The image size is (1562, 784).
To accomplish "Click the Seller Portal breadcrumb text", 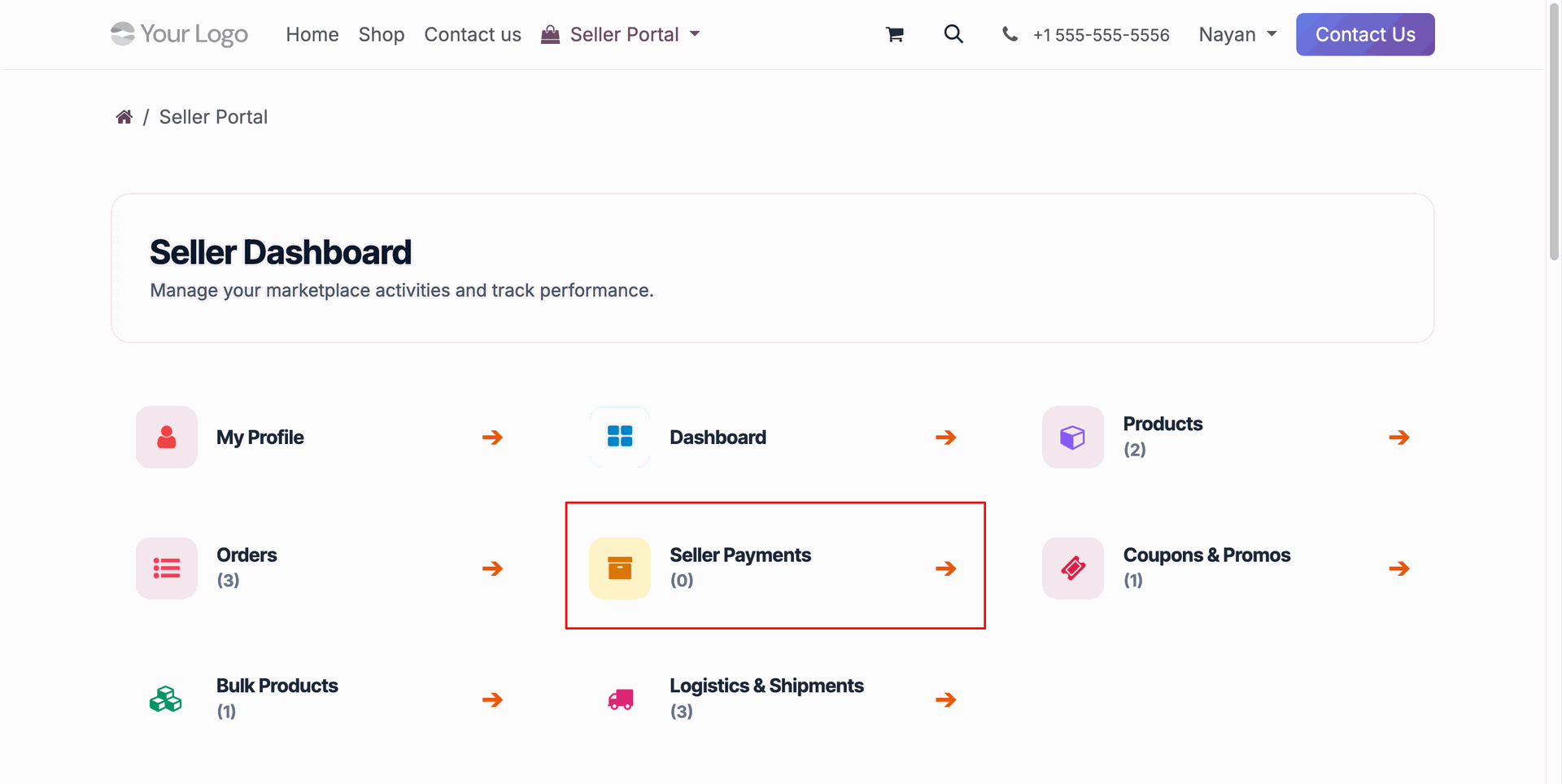I will (213, 117).
